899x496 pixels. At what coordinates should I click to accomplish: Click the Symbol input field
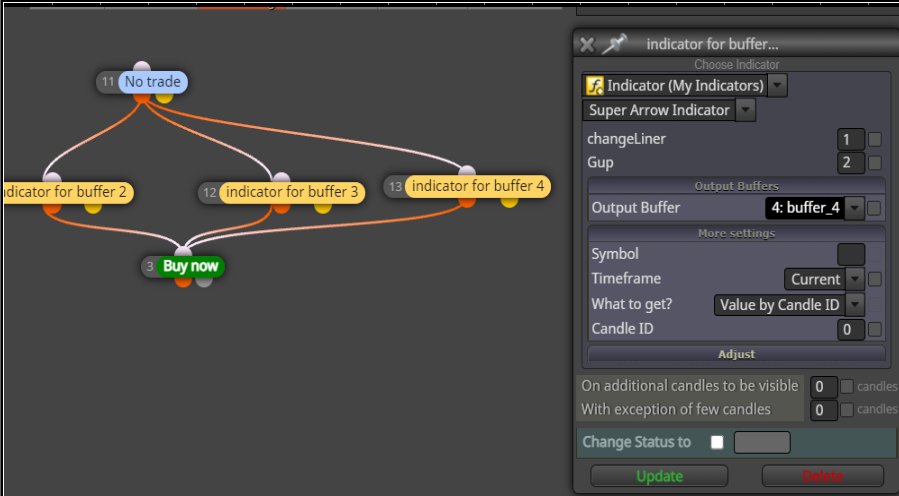(x=851, y=254)
